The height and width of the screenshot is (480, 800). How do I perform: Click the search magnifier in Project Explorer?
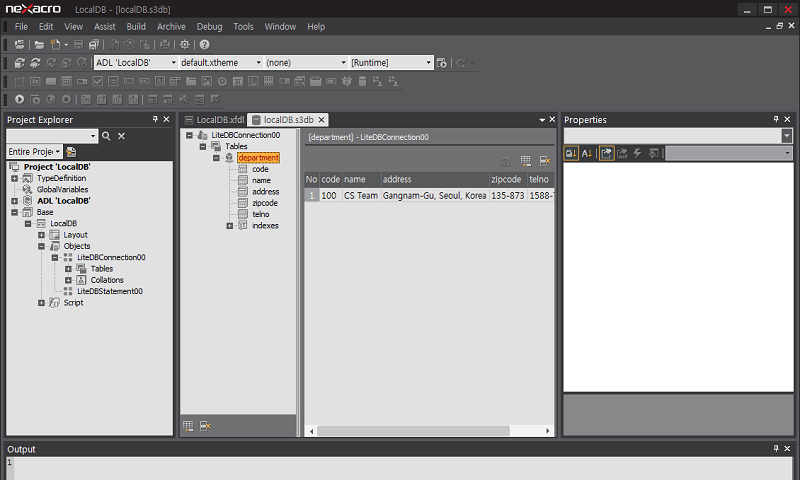coord(106,136)
